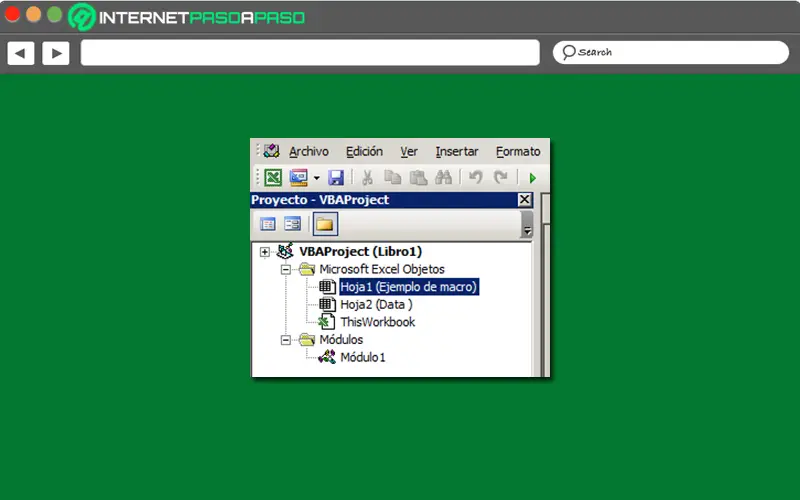
Task: Click the browser forward arrow button
Action: (x=56, y=53)
